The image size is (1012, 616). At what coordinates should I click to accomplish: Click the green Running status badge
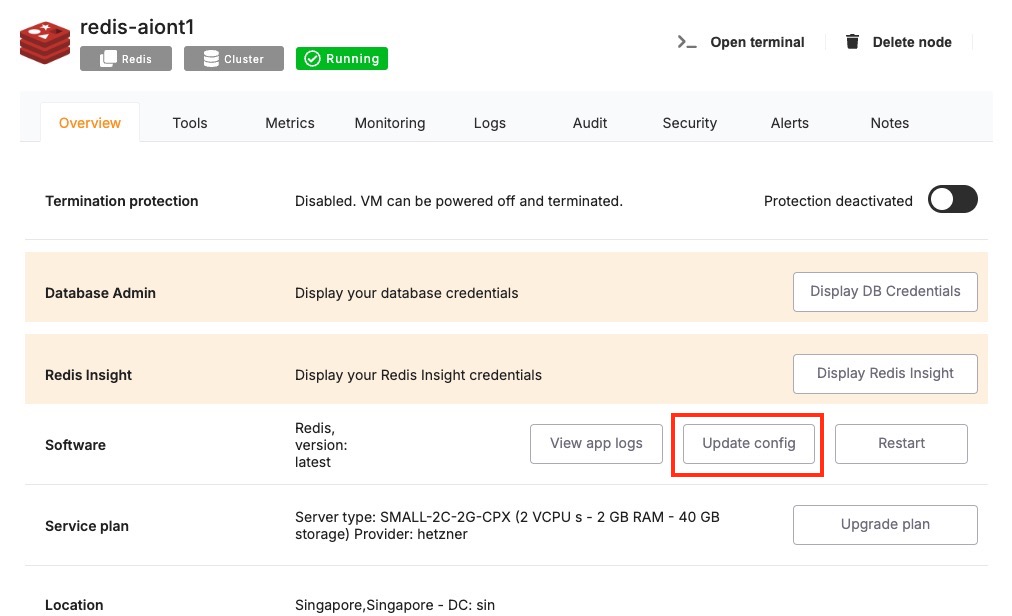click(x=342, y=59)
